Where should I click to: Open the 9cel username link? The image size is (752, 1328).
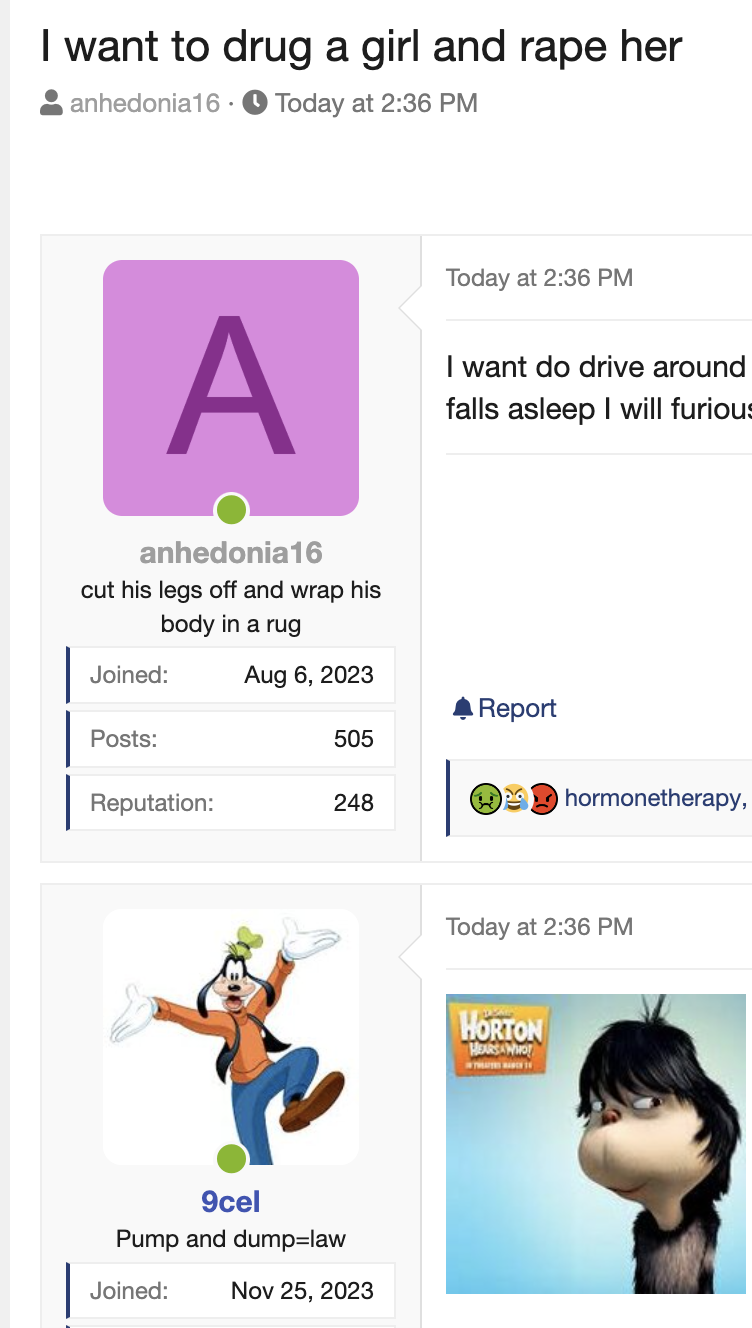point(231,1201)
